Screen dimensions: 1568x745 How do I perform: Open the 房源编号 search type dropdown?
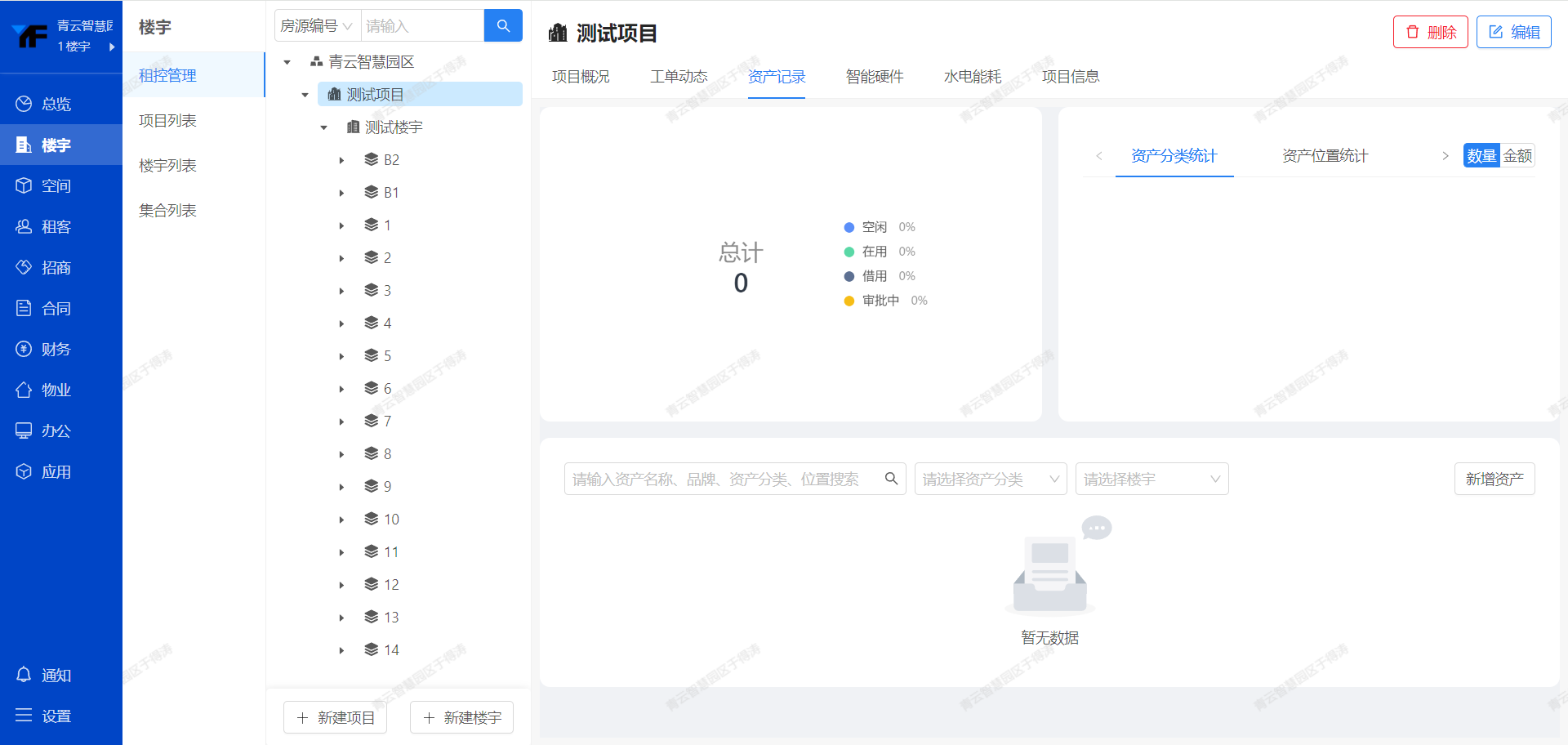[317, 26]
